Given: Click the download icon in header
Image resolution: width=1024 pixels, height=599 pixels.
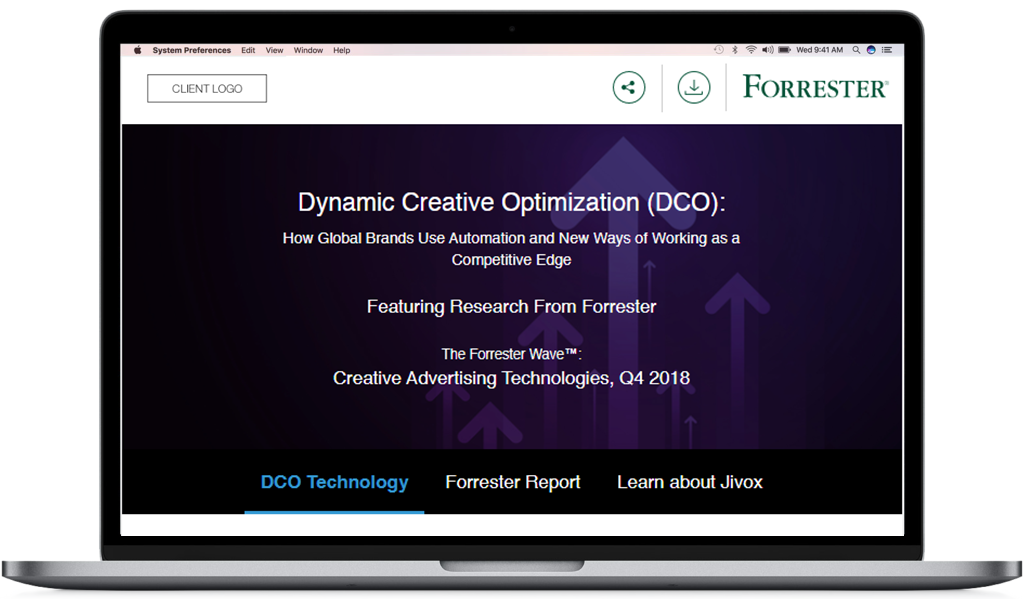Looking at the screenshot, I should [694, 88].
